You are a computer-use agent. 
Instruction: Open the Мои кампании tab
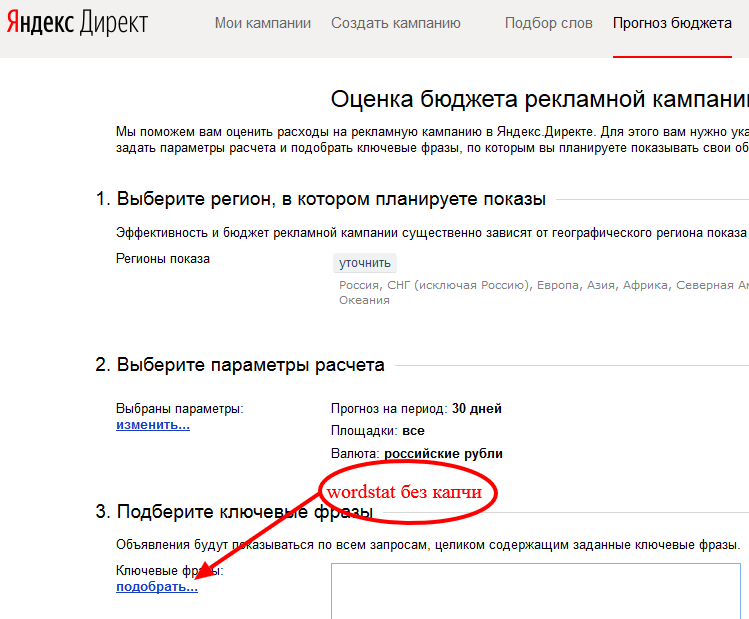click(x=262, y=23)
